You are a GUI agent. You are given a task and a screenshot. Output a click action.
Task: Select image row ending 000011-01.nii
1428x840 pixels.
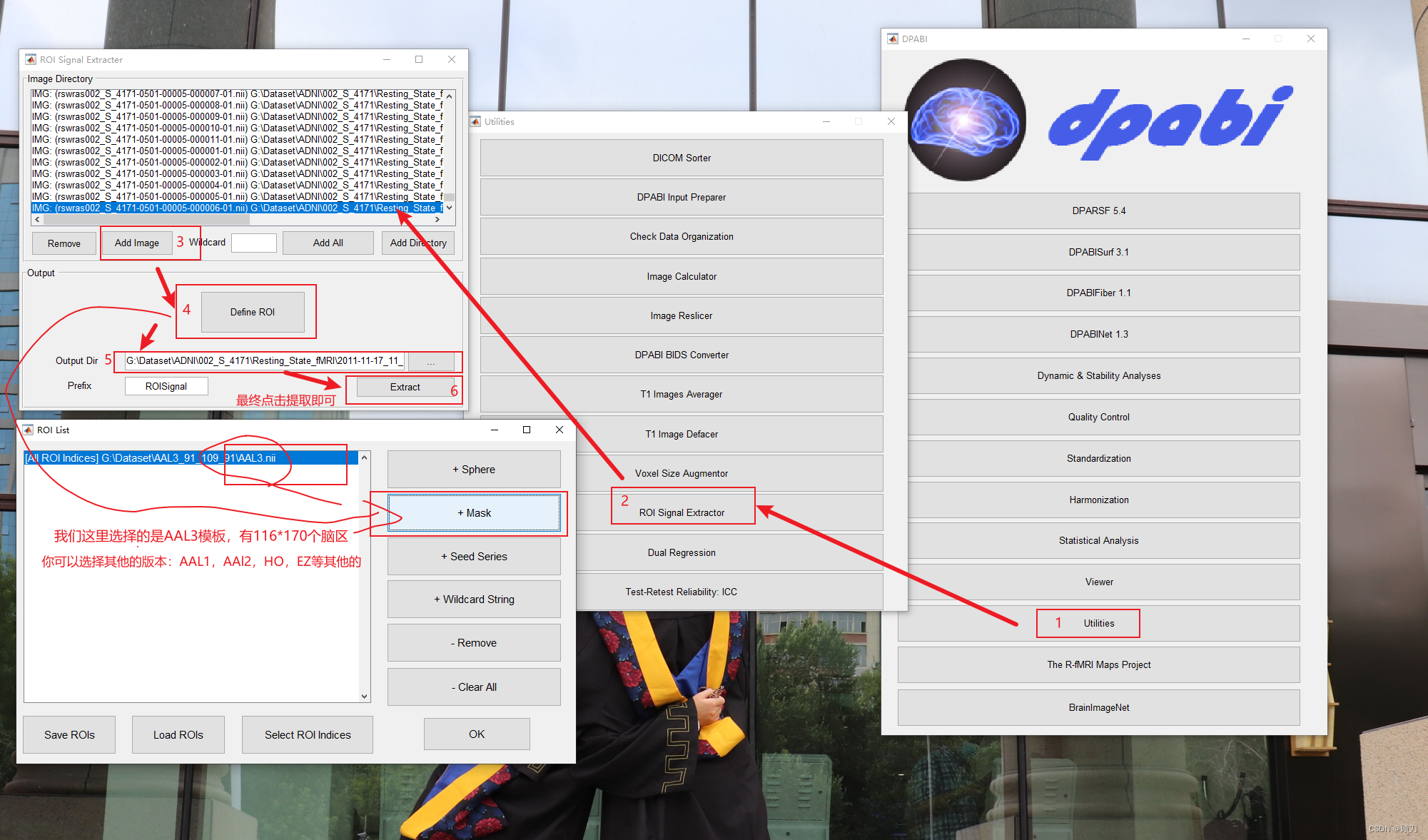tap(237, 139)
